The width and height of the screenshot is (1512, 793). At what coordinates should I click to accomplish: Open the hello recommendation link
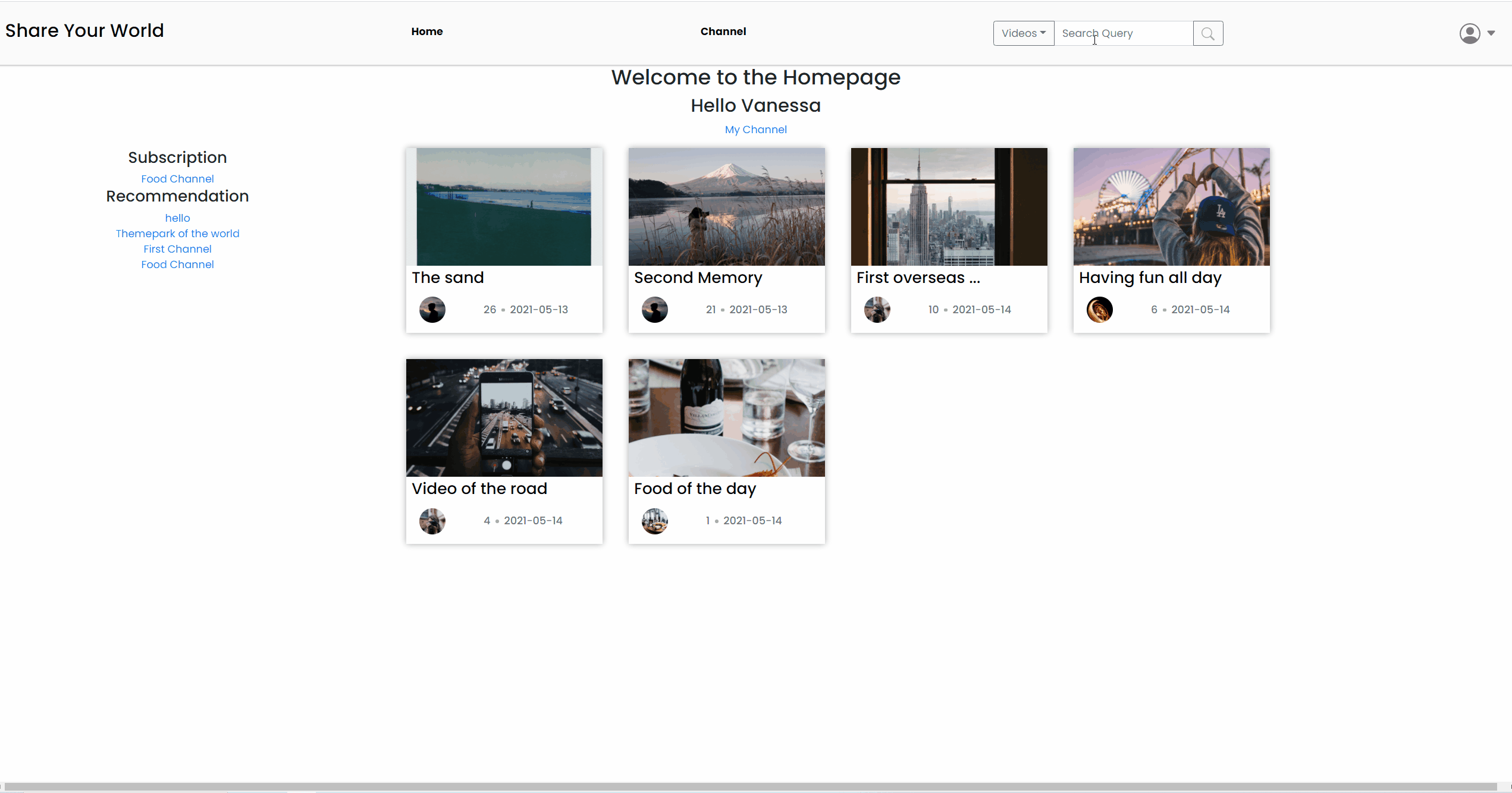[x=177, y=218]
